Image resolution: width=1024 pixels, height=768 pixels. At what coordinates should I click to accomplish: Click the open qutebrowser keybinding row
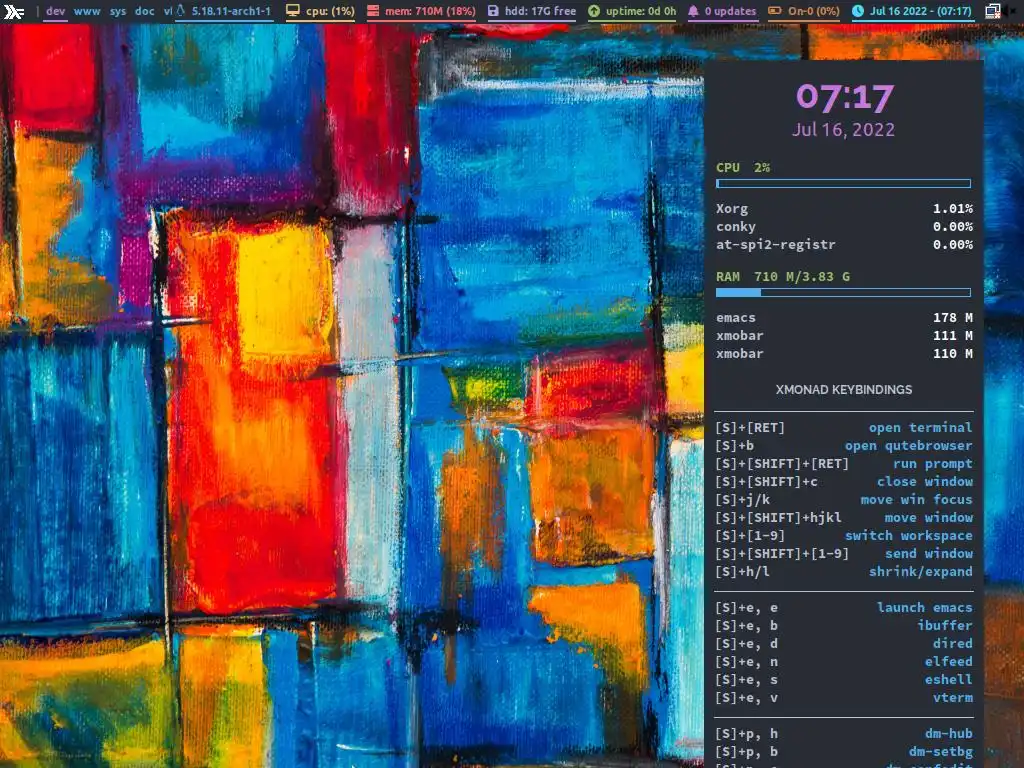844,446
